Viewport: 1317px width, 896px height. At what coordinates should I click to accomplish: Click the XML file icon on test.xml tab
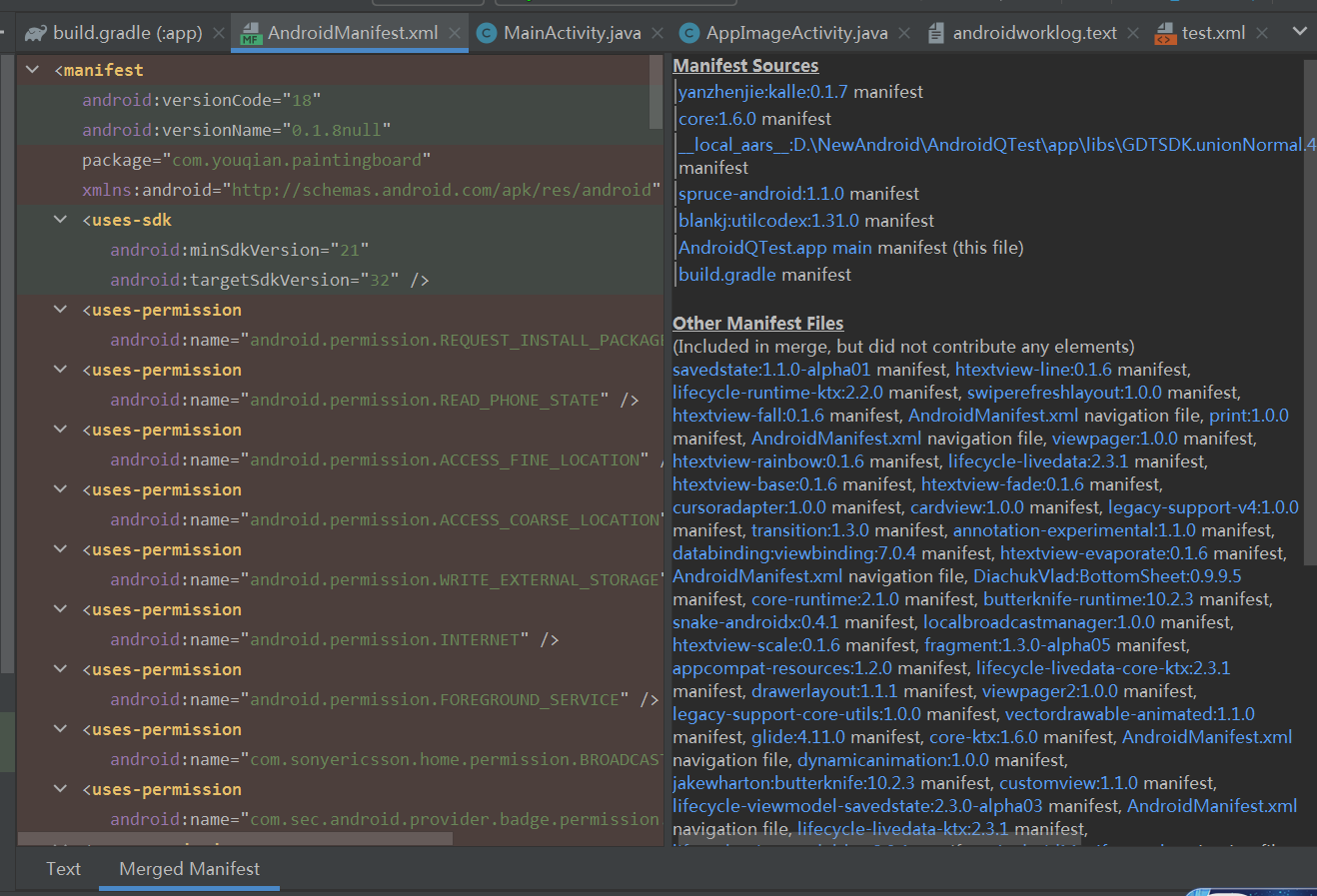tap(1165, 31)
